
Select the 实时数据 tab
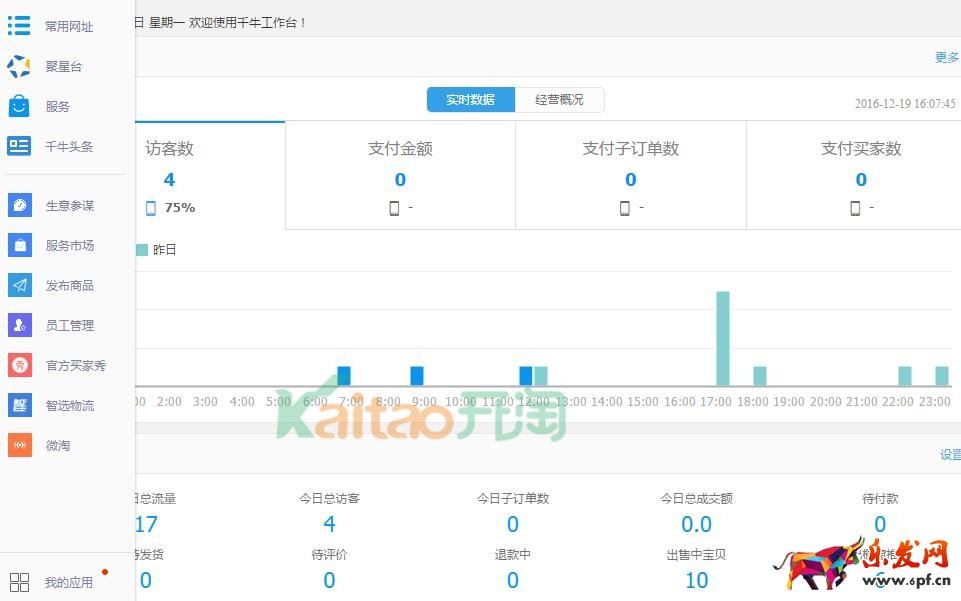tap(470, 99)
